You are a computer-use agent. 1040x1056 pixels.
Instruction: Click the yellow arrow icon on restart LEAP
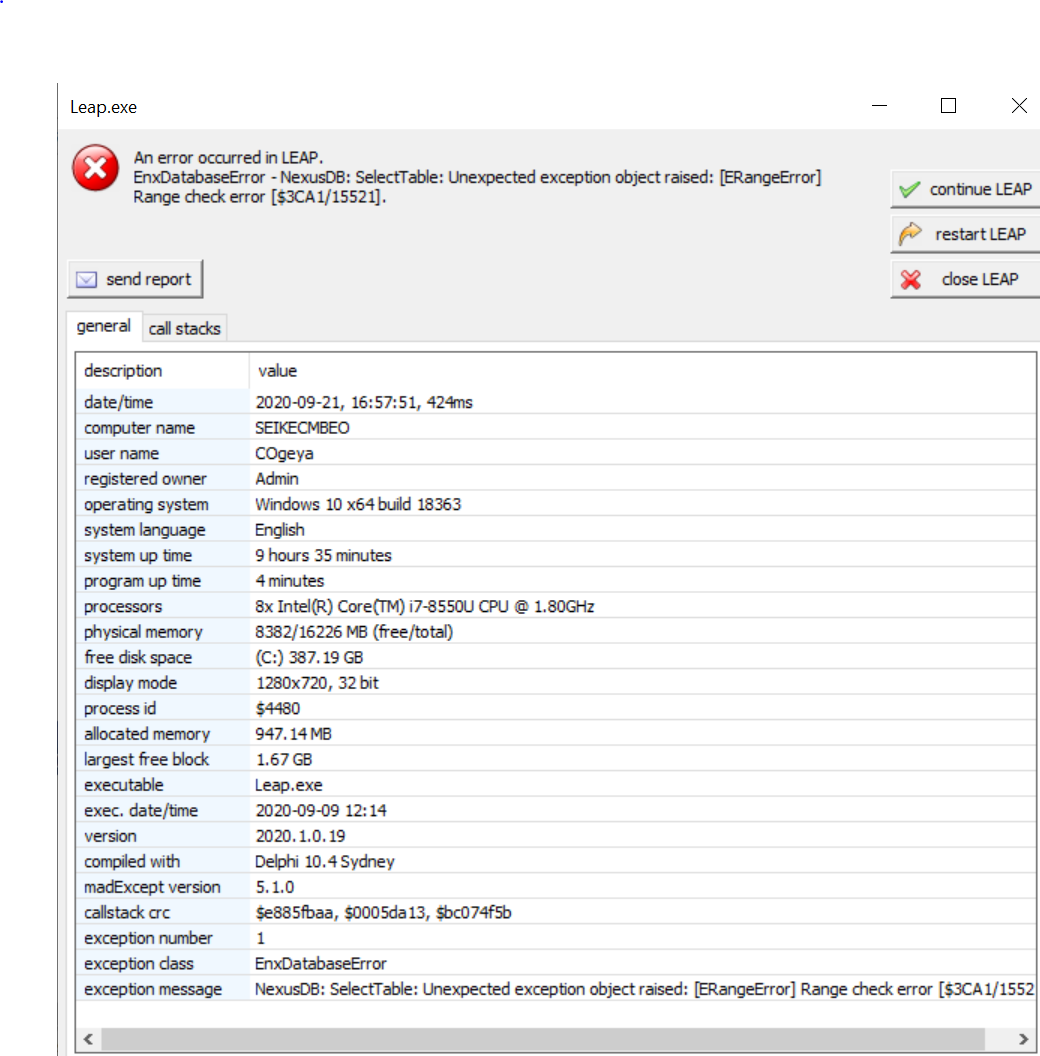(x=910, y=234)
